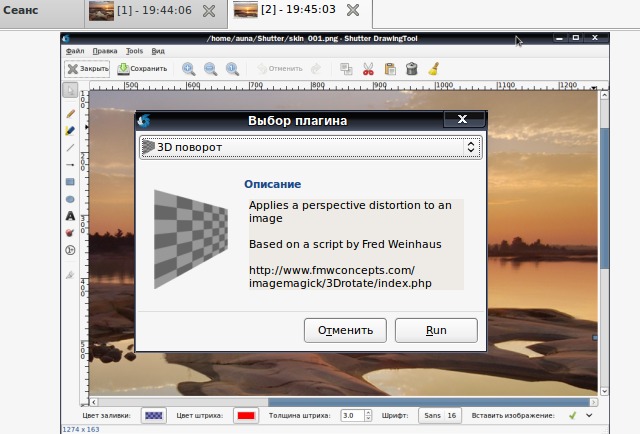This screenshot has height=434, width=640.
Task: Click 'Based on a script by Fred Weinhaus'
Action: [x=345, y=244]
